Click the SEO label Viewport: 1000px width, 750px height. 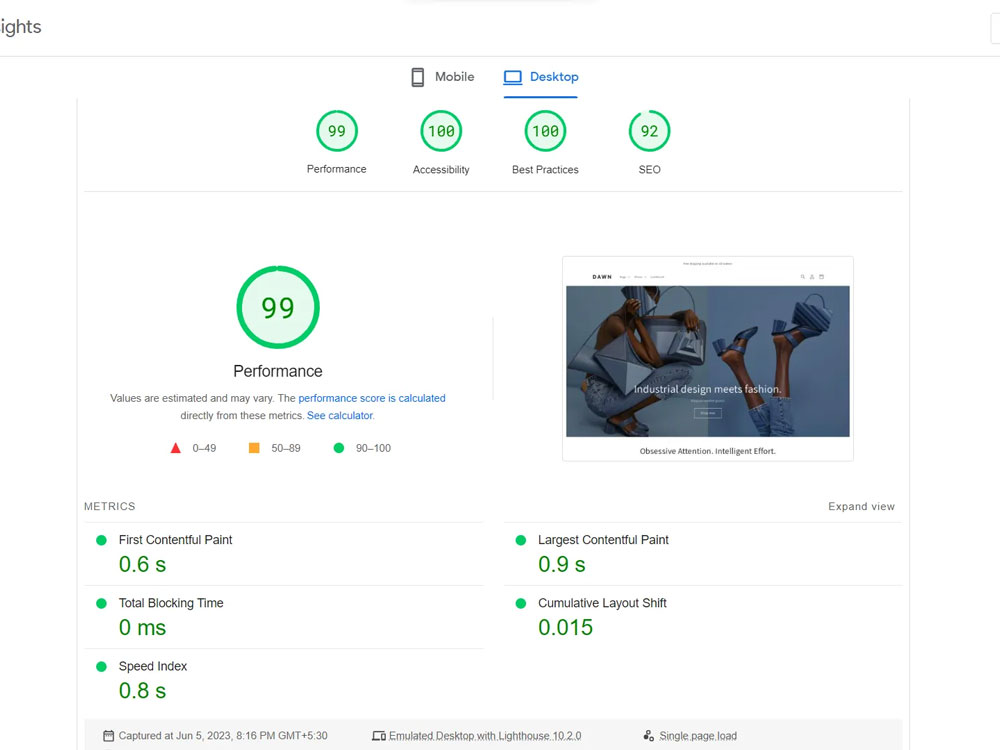click(x=649, y=170)
